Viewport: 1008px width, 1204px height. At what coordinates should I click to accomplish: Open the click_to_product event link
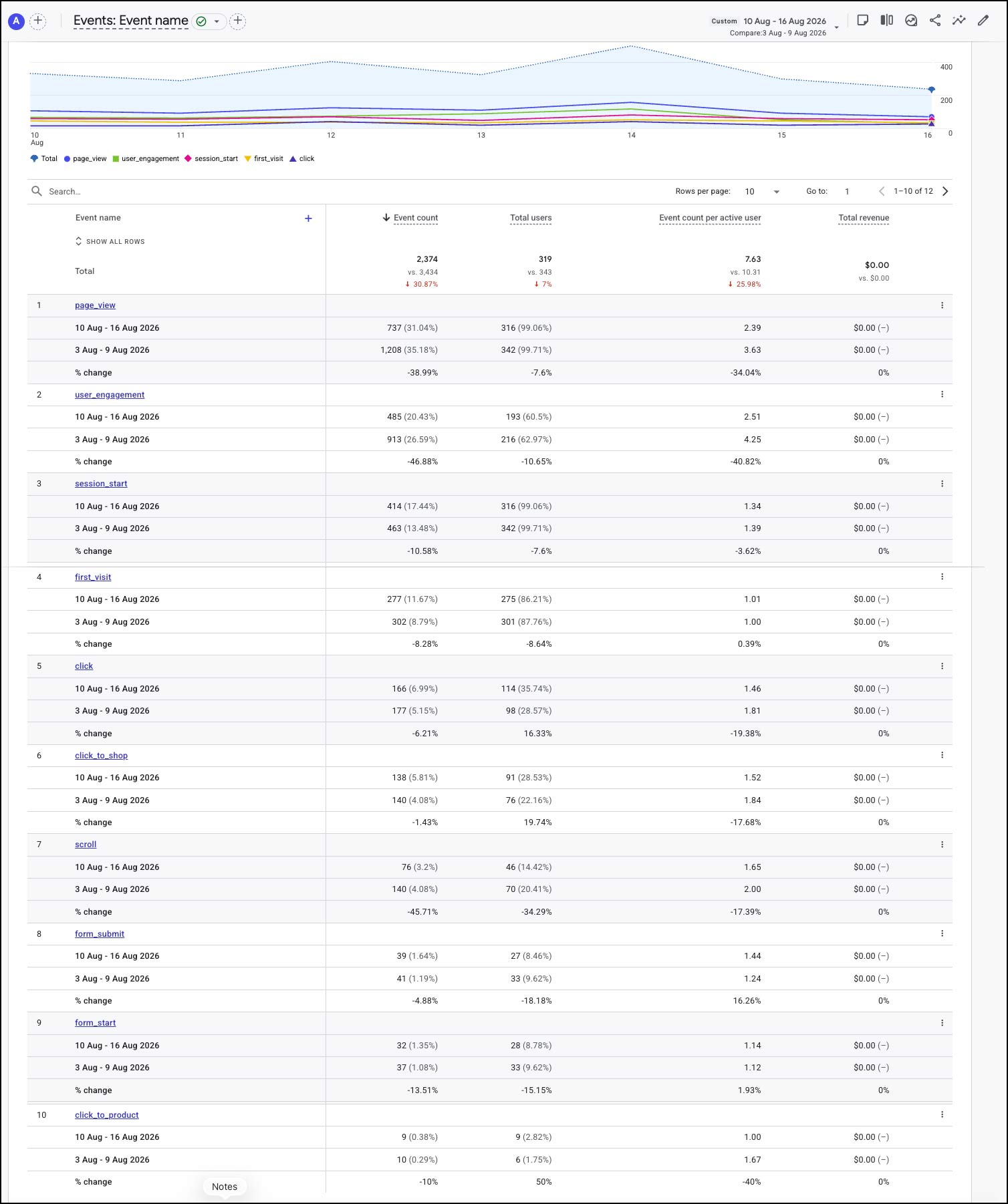[x=107, y=1115]
